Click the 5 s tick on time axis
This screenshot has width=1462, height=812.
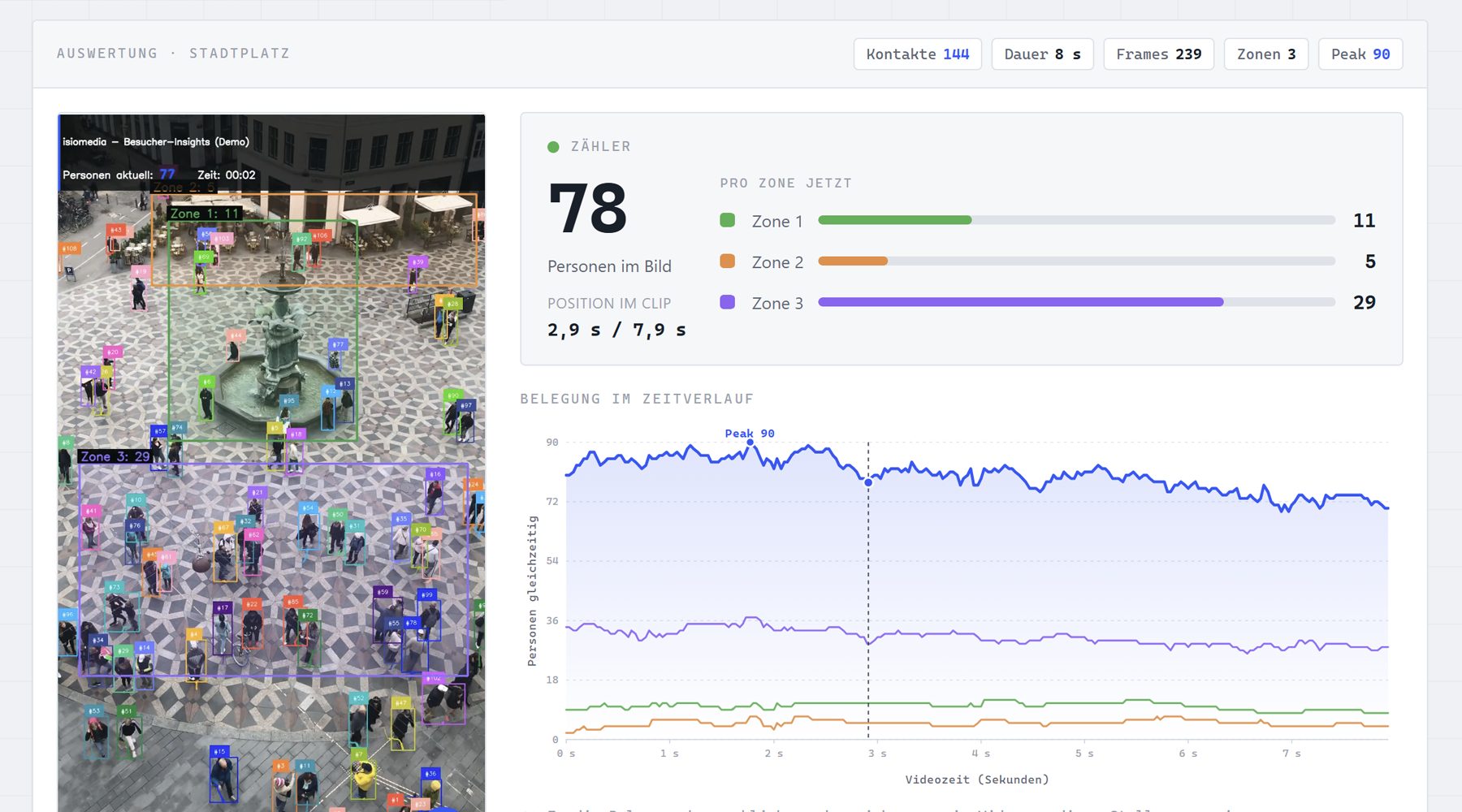tap(1084, 754)
